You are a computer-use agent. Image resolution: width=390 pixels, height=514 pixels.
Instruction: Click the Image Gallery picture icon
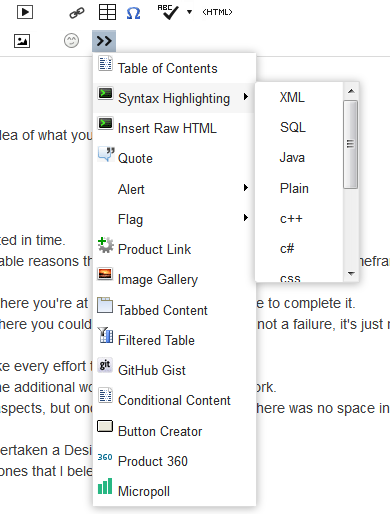105,274
